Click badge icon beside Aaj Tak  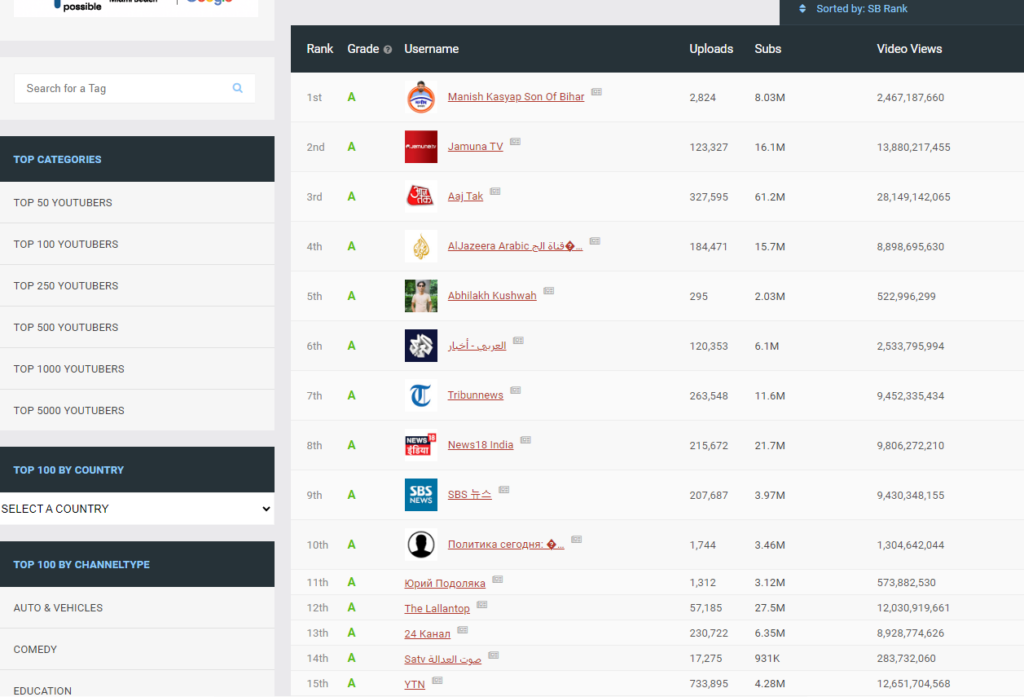(495, 191)
